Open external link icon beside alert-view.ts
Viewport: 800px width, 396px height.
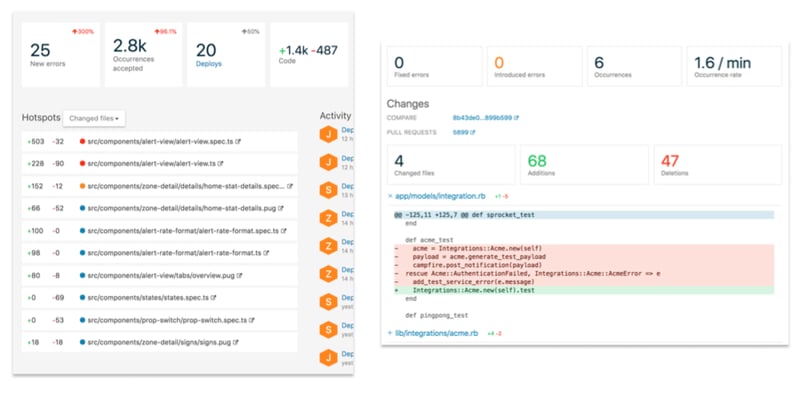point(220,164)
